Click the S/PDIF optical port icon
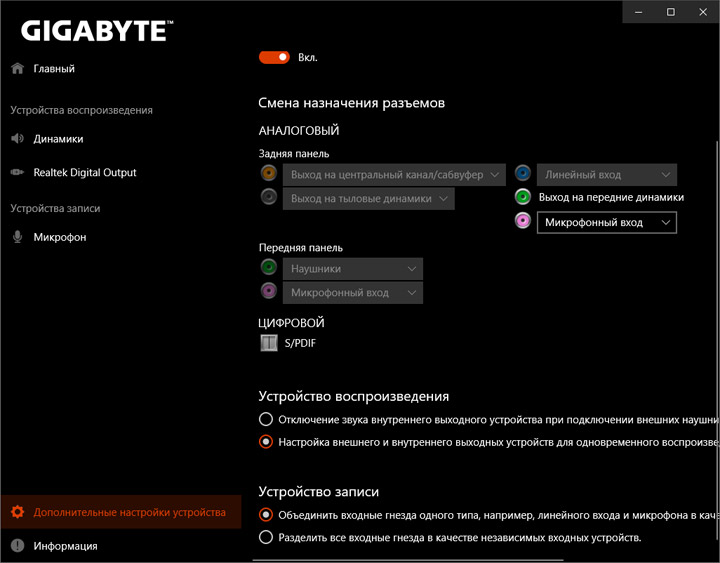 pos(269,343)
